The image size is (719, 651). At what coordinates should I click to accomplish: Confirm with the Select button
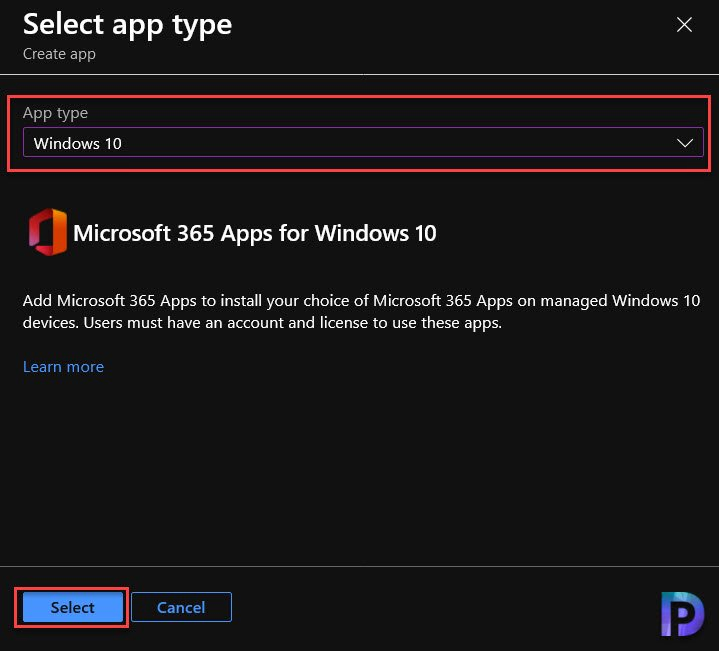(72, 607)
